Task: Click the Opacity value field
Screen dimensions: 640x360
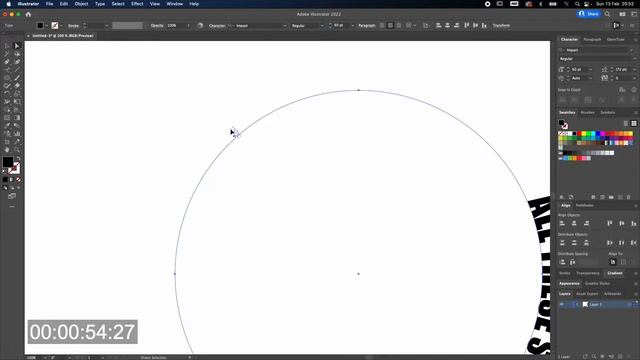Action: tap(176, 25)
